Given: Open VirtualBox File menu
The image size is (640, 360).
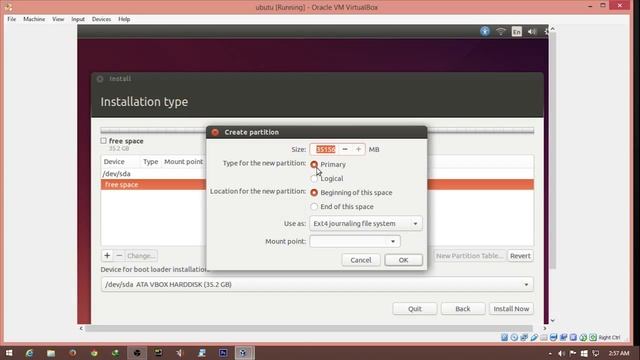Looking at the screenshot, I should coord(11,19).
